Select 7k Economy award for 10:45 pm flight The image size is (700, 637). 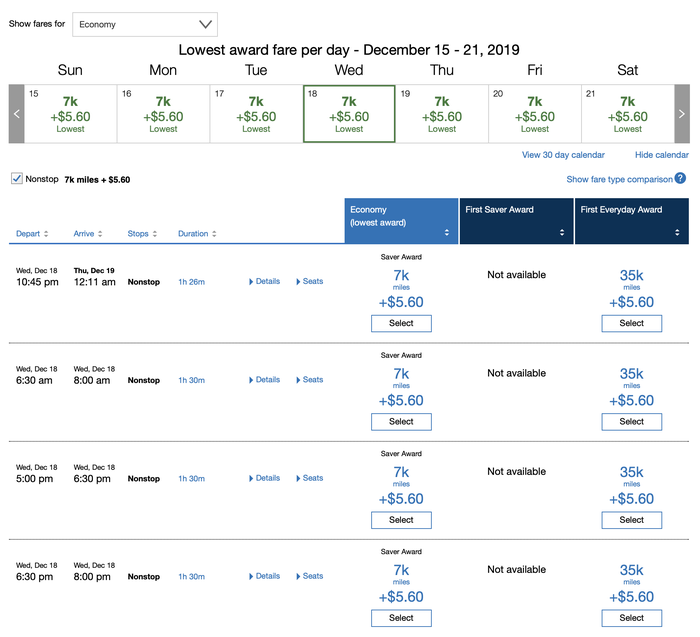point(401,323)
